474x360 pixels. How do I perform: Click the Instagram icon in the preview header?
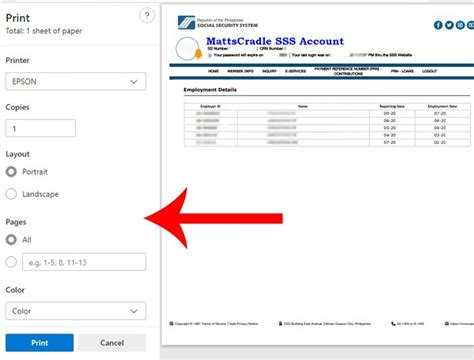click(460, 25)
